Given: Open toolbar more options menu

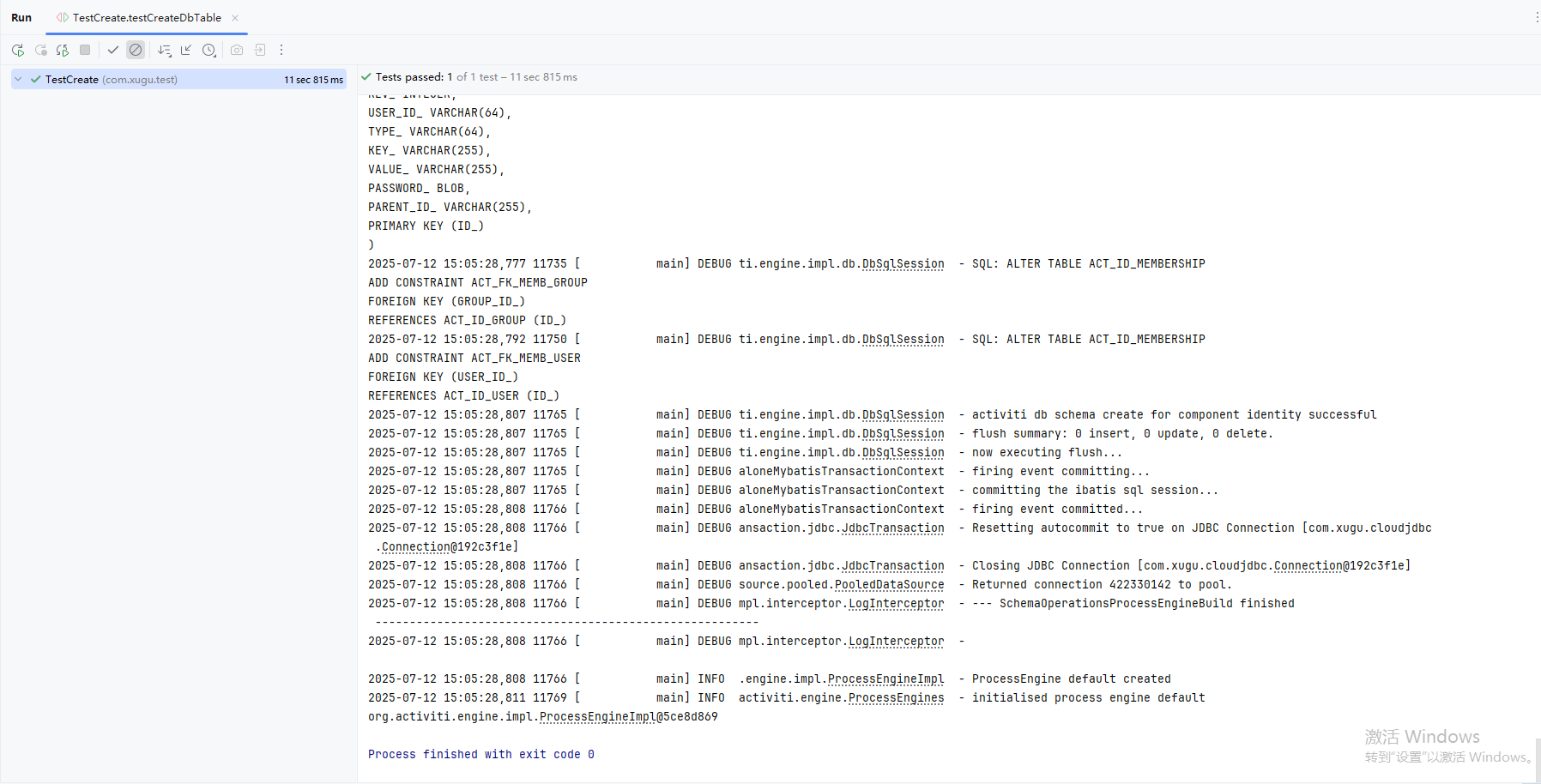Looking at the screenshot, I should (281, 51).
